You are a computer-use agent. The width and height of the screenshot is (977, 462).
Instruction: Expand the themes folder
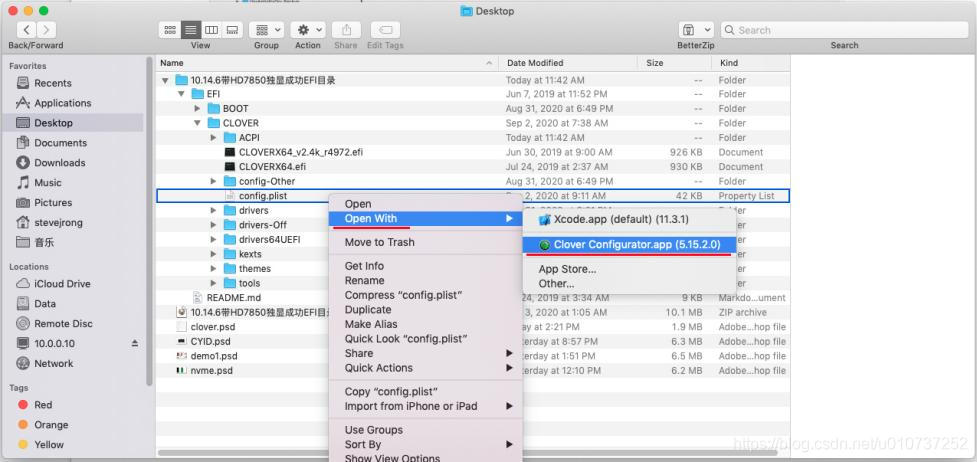tap(214, 269)
